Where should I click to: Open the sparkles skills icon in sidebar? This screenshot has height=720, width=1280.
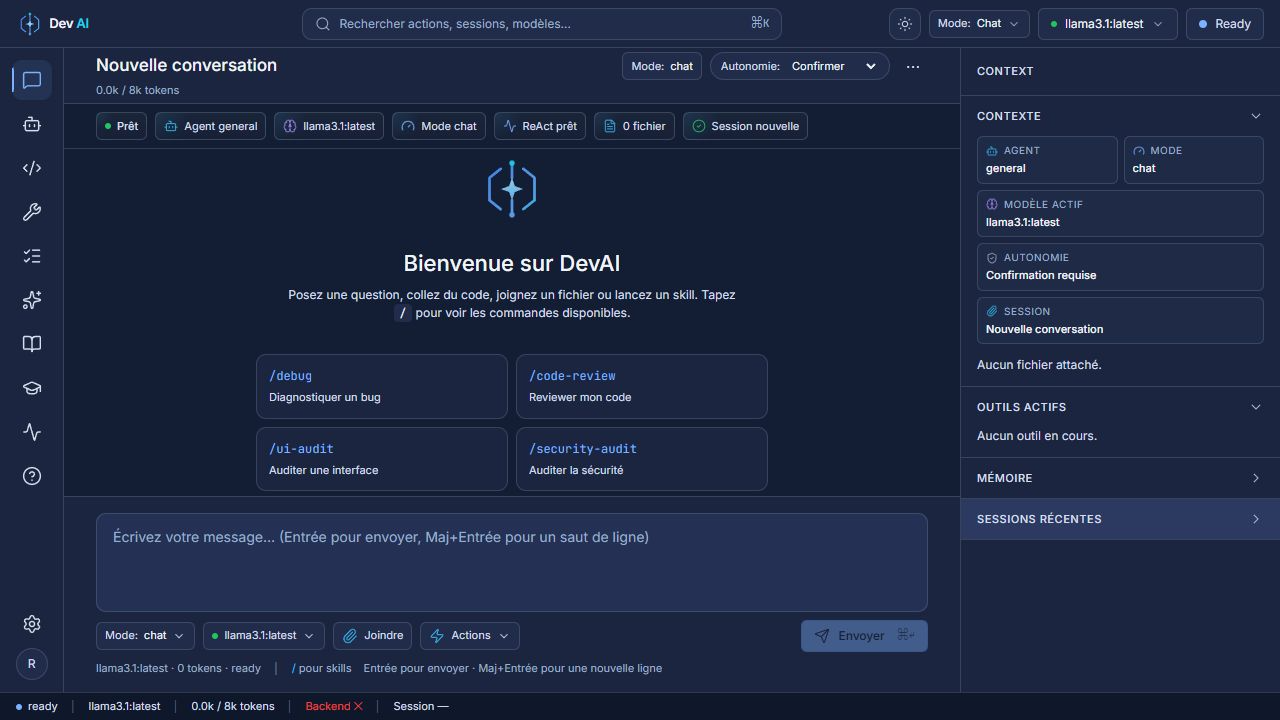[32, 300]
